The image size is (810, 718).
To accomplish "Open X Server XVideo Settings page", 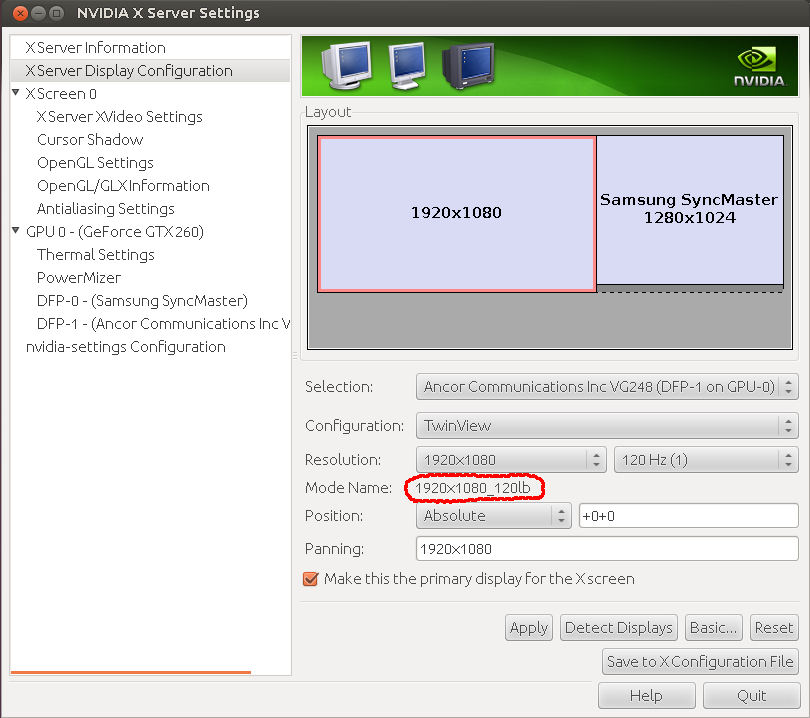I will point(119,117).
